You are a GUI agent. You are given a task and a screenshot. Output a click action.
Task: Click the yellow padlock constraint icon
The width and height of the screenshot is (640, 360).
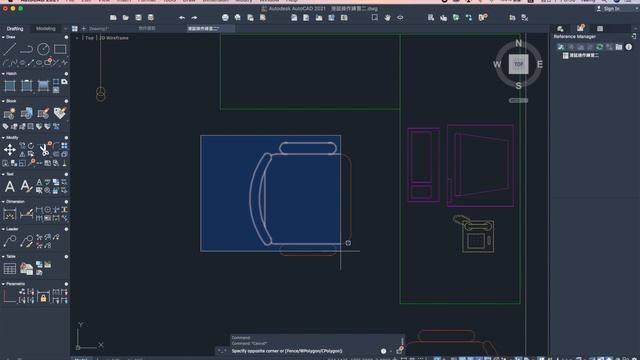pos(43,298)
